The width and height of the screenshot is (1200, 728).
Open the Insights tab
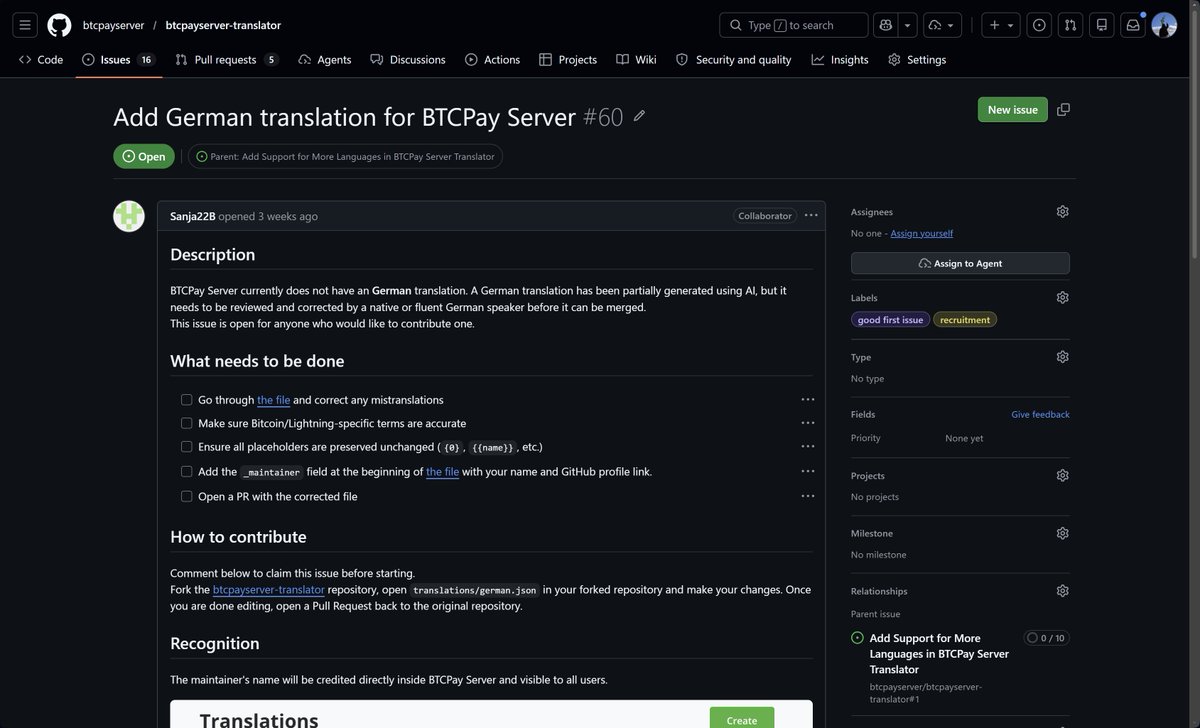point(840,60)
